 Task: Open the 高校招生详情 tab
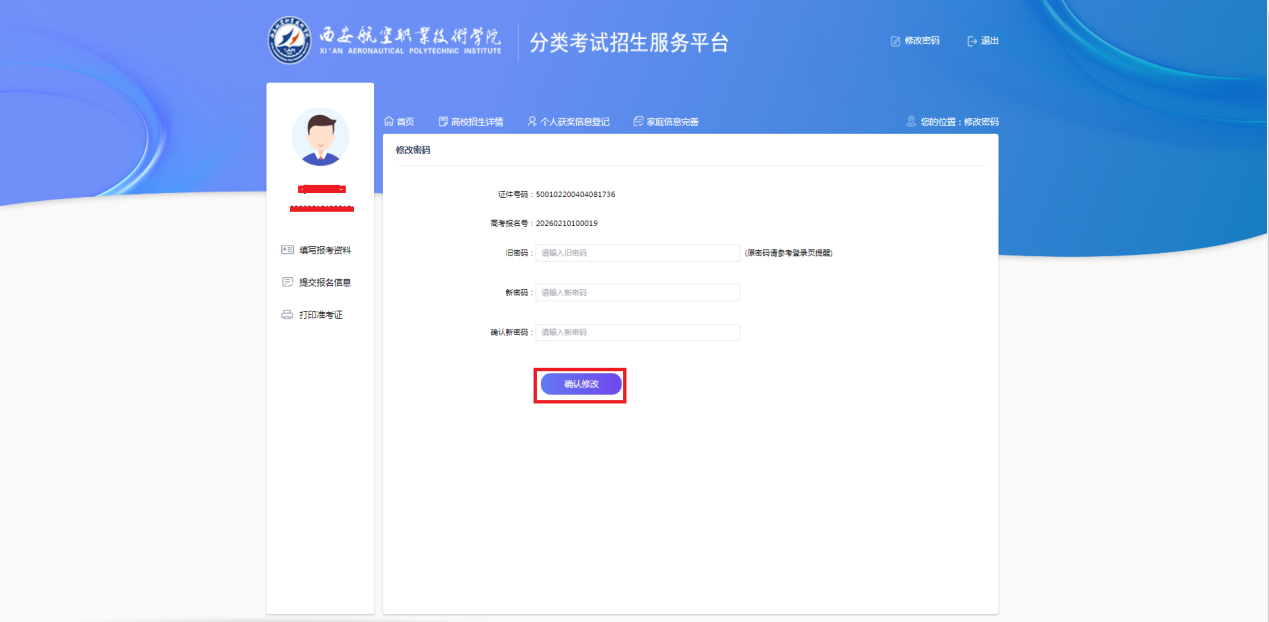[x=471, y=122]
